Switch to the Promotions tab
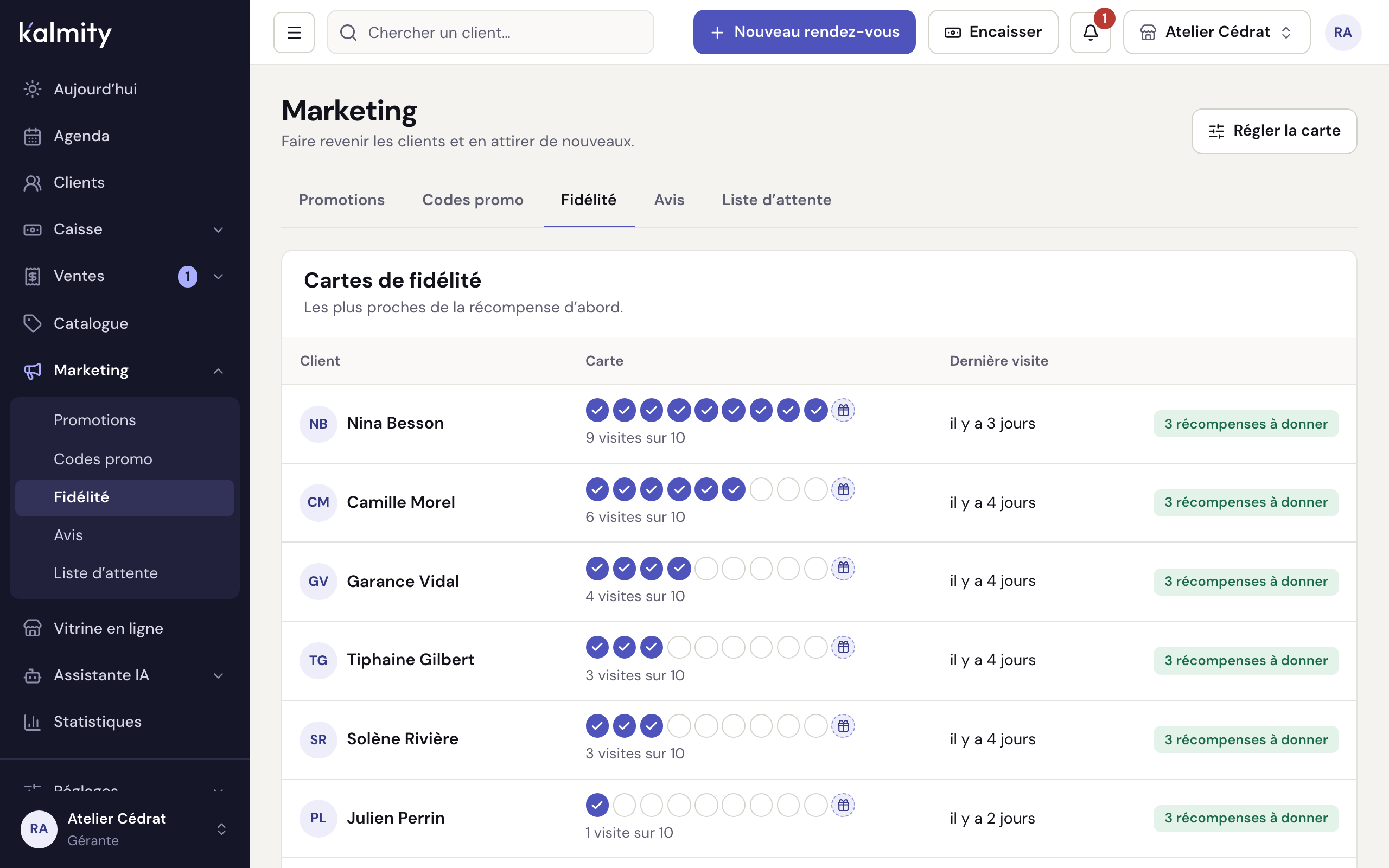This screenshot has height=868, width=1389. tap(341, 200)
